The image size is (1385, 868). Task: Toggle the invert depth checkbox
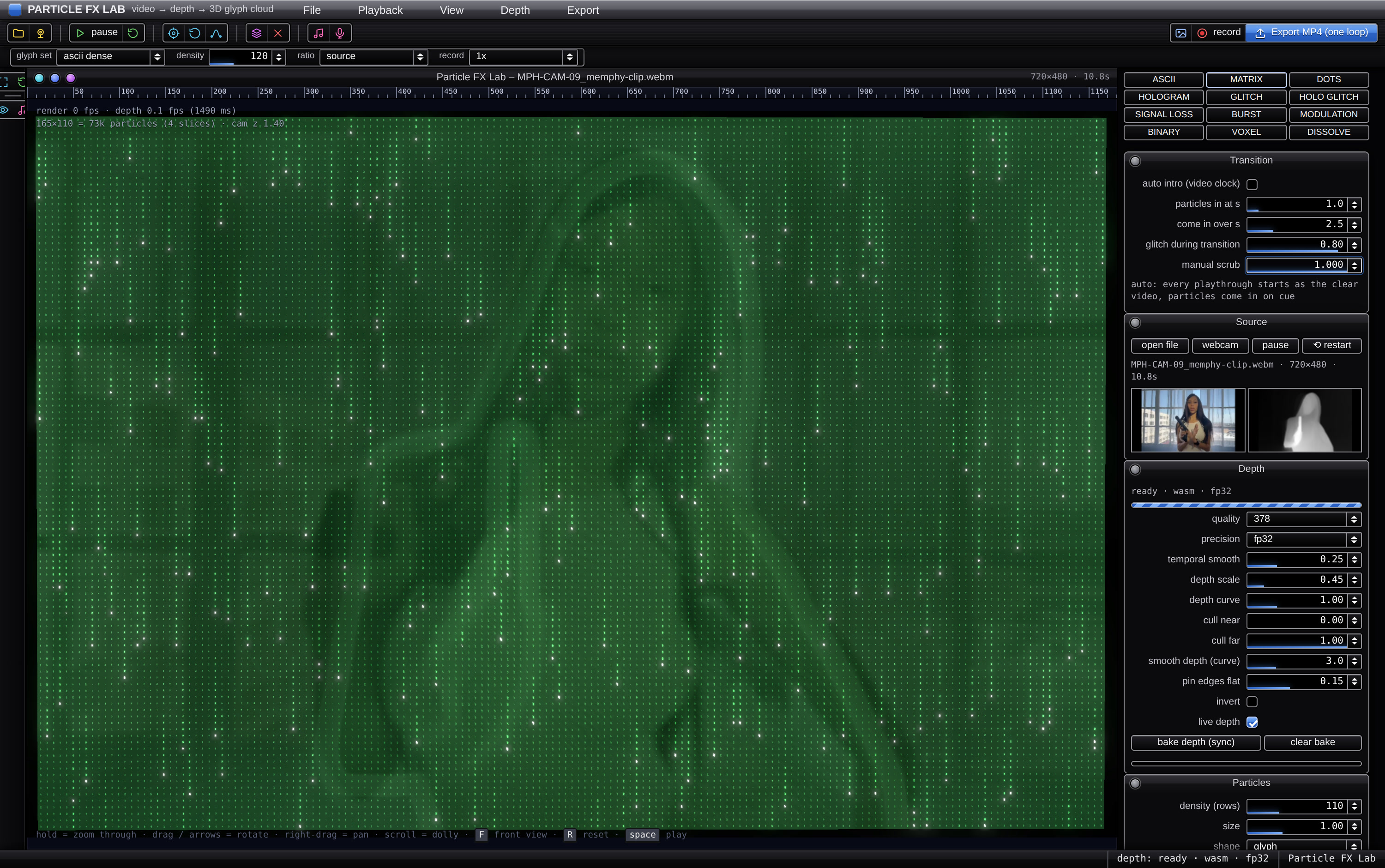coord(1252,701)
